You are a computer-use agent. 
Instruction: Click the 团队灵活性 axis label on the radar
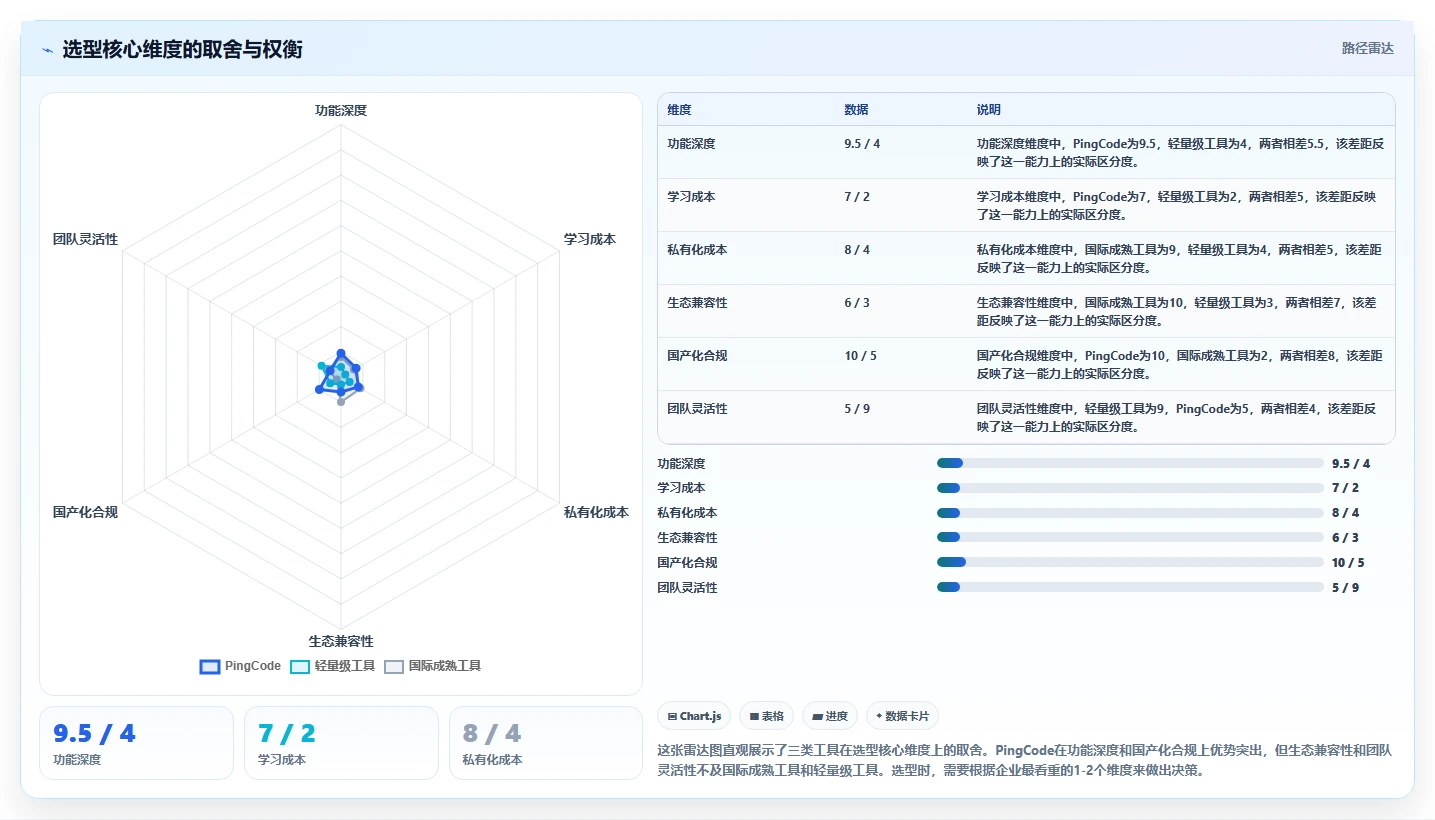(85, 239)
